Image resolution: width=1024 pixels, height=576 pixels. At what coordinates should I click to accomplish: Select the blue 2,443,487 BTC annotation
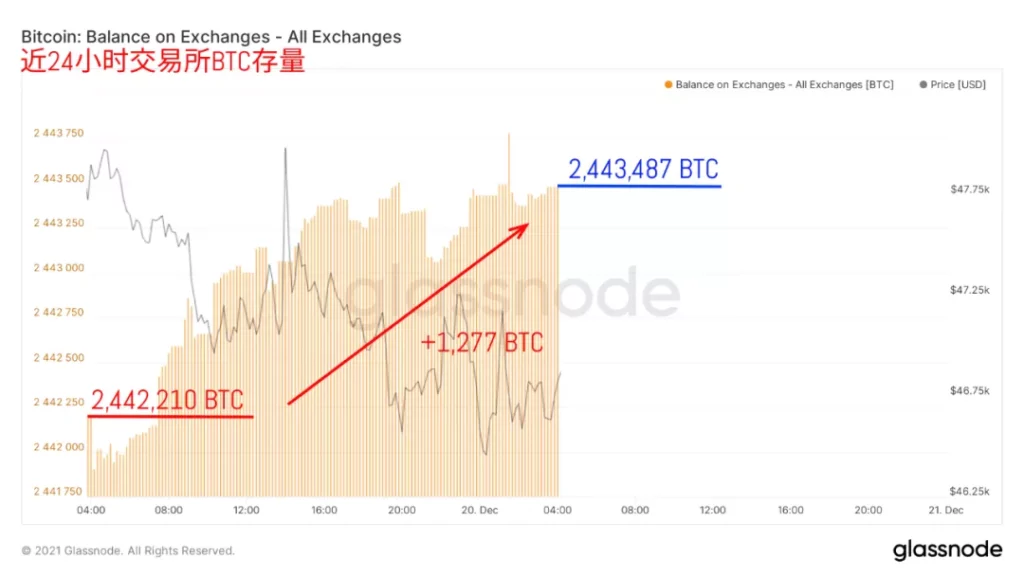(x=643, y=169)
